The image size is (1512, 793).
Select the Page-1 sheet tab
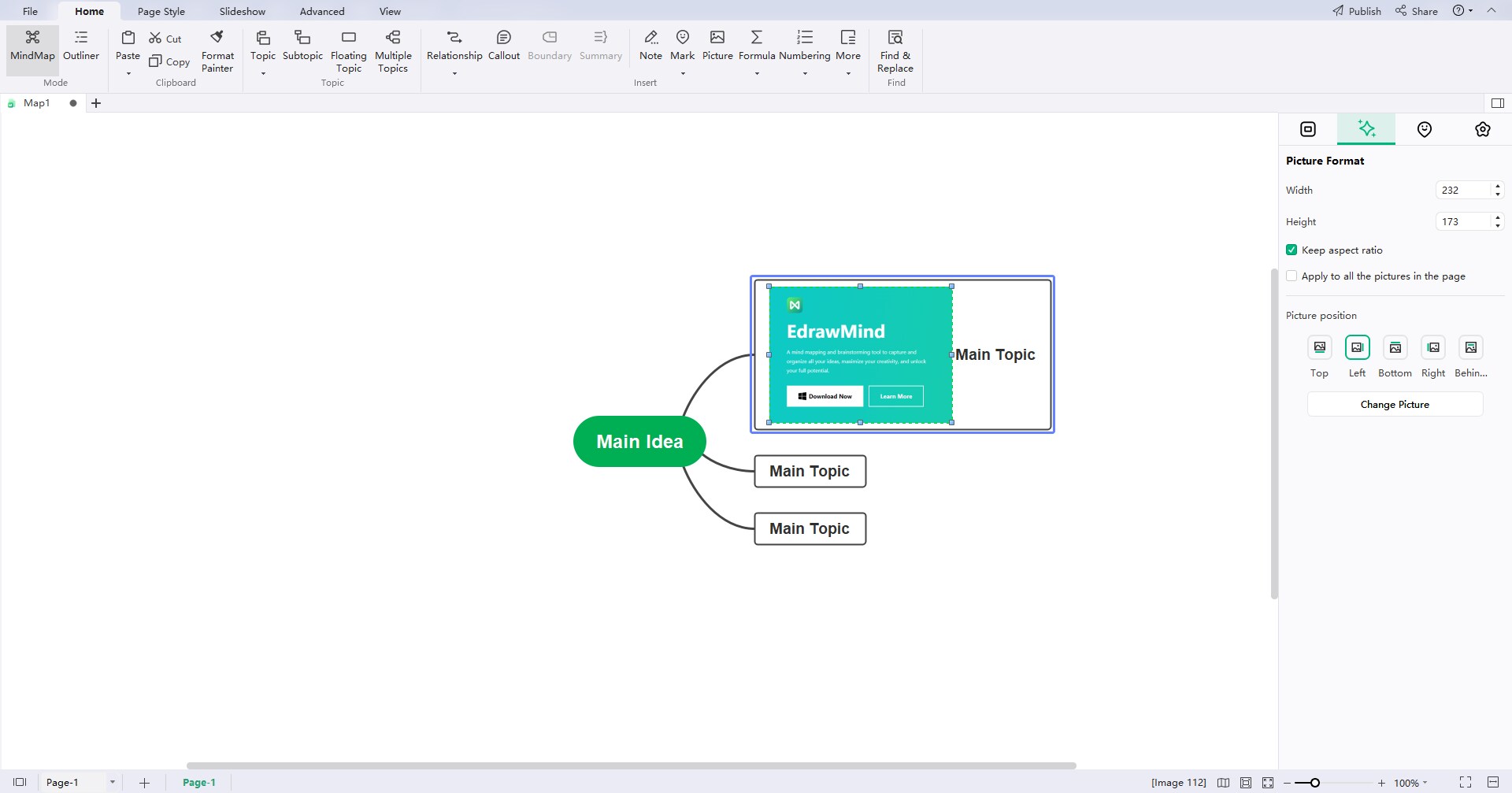click(x=199, y=782)
